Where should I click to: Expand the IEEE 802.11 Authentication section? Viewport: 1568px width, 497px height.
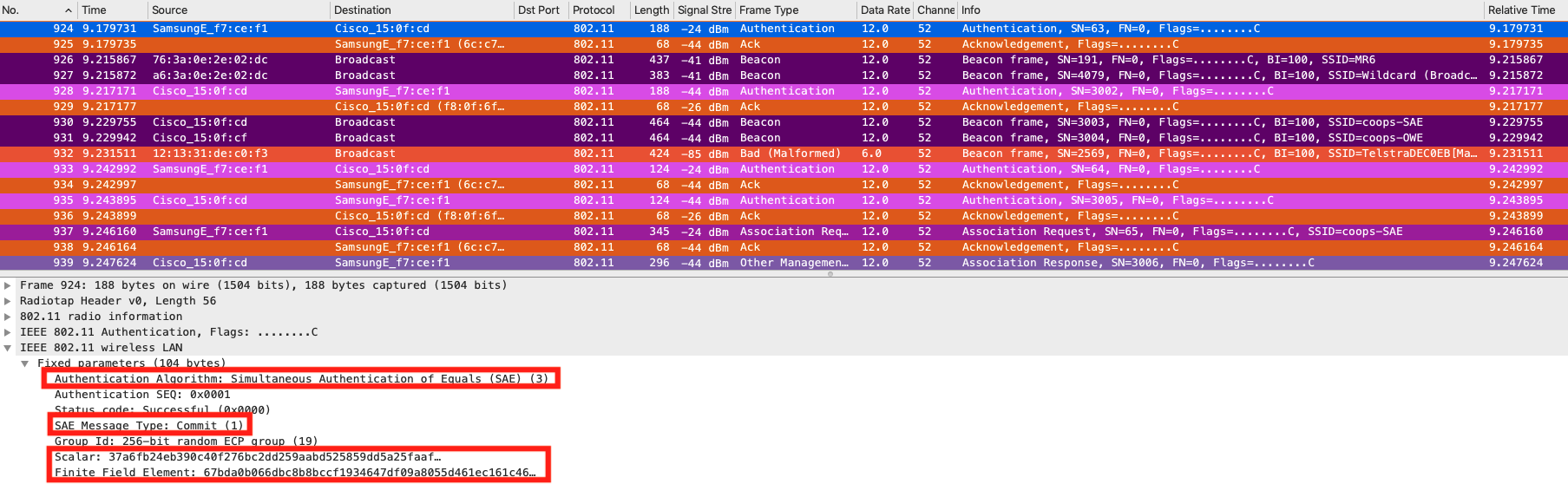8,332
